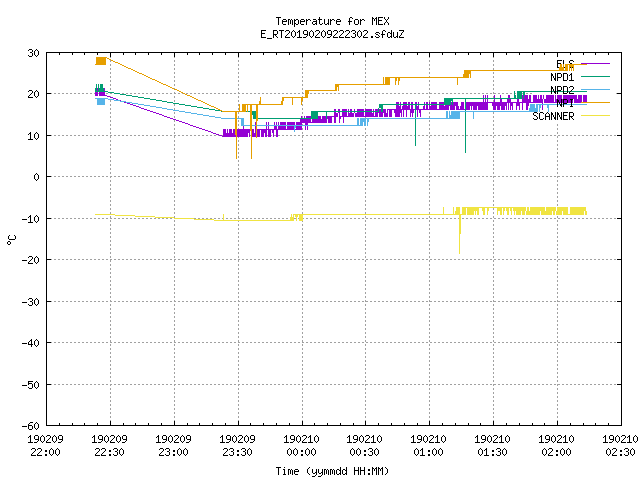The image size is (640, 480).
Task: Click the y-axis tick label -20
Action: click(x=31, y=260)
